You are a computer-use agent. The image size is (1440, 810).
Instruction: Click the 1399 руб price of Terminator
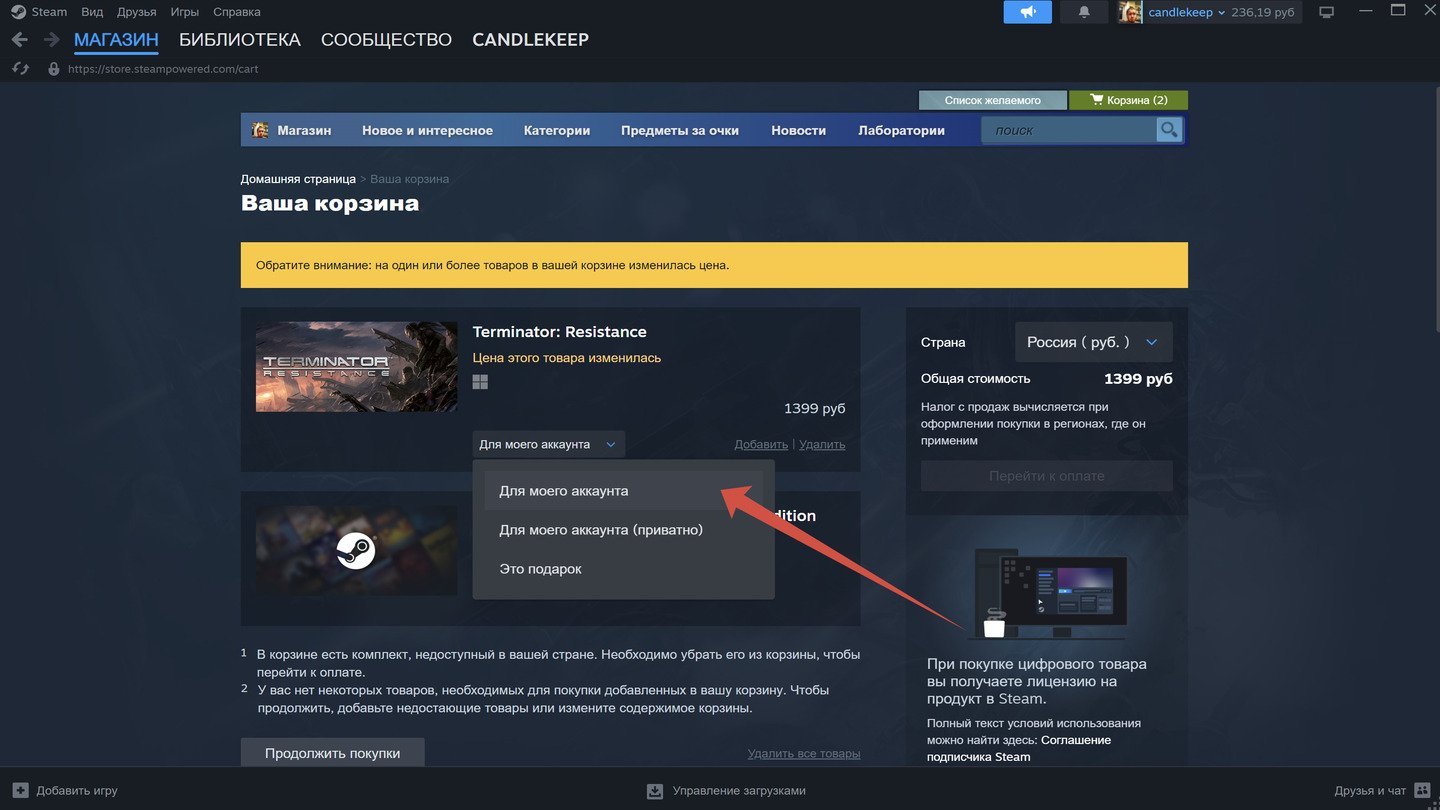[815, 409]
